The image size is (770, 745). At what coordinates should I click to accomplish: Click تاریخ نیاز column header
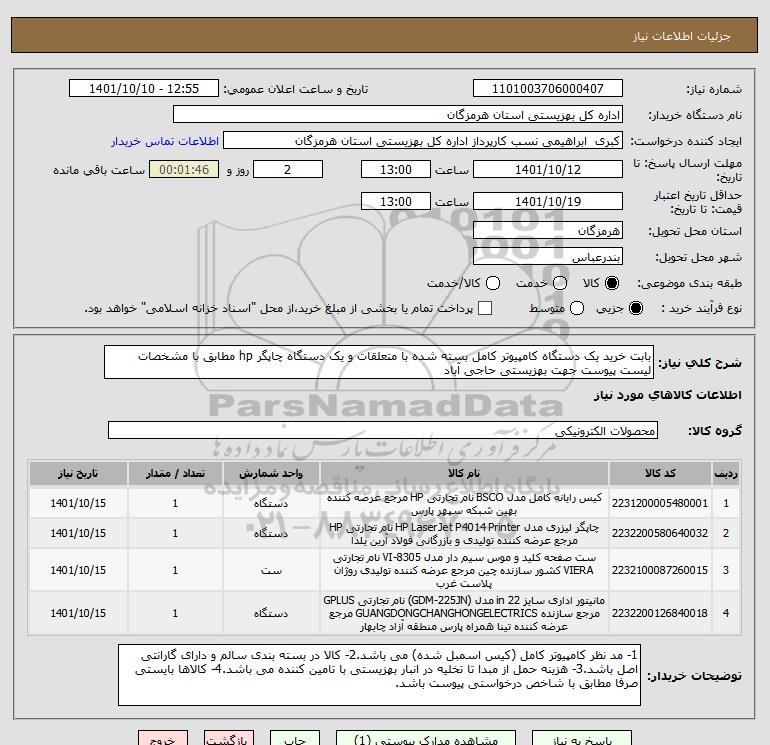[78, 473]
